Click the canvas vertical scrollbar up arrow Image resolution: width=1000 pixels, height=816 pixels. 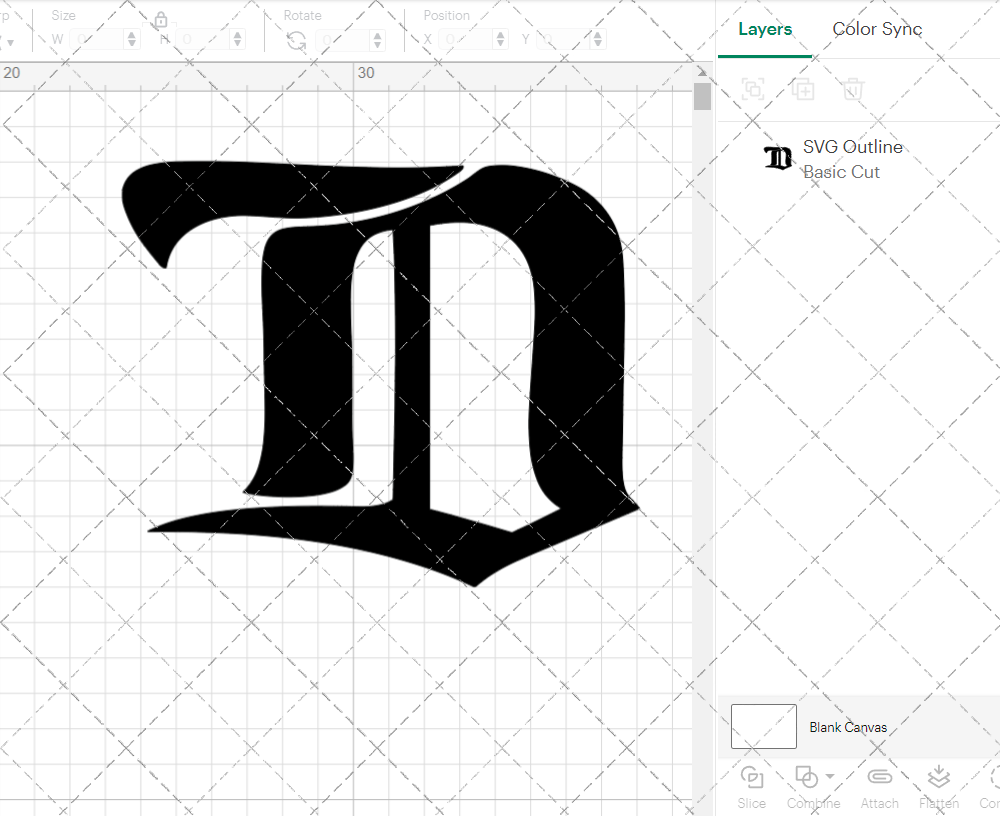tap(702, 76)
